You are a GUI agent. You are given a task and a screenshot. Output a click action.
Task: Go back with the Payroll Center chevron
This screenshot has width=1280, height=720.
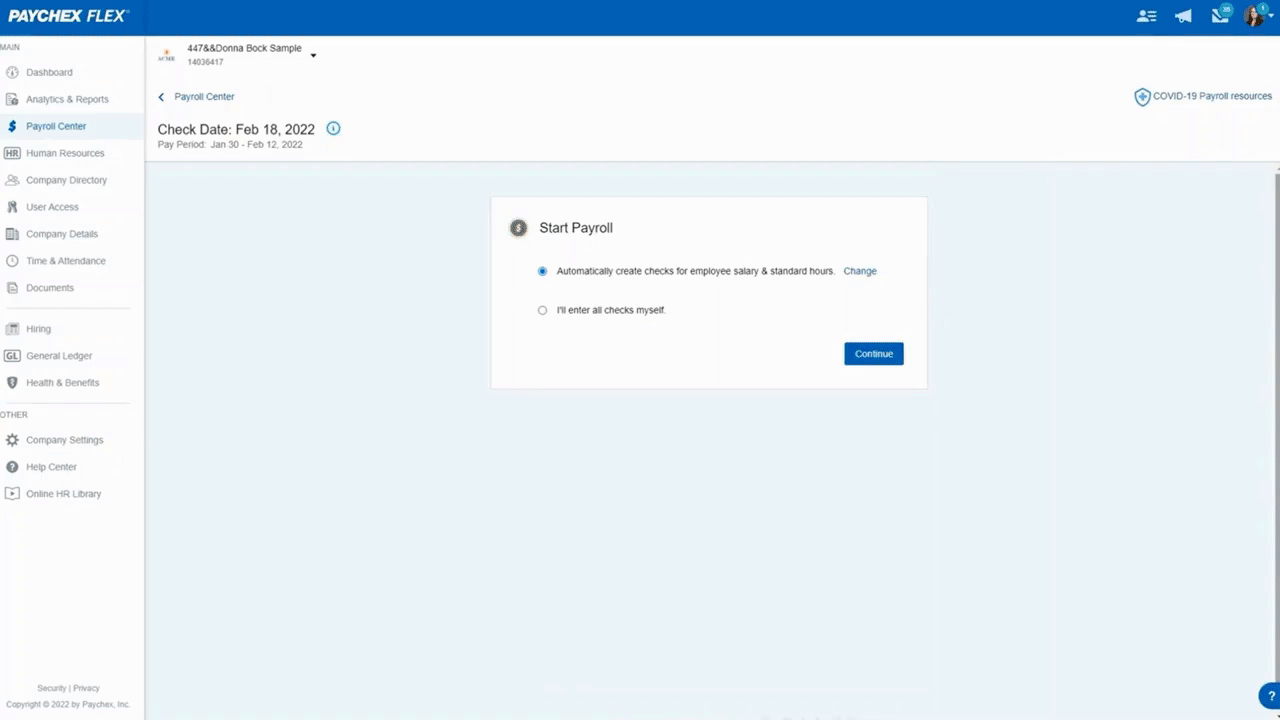(x=161, y=97)
